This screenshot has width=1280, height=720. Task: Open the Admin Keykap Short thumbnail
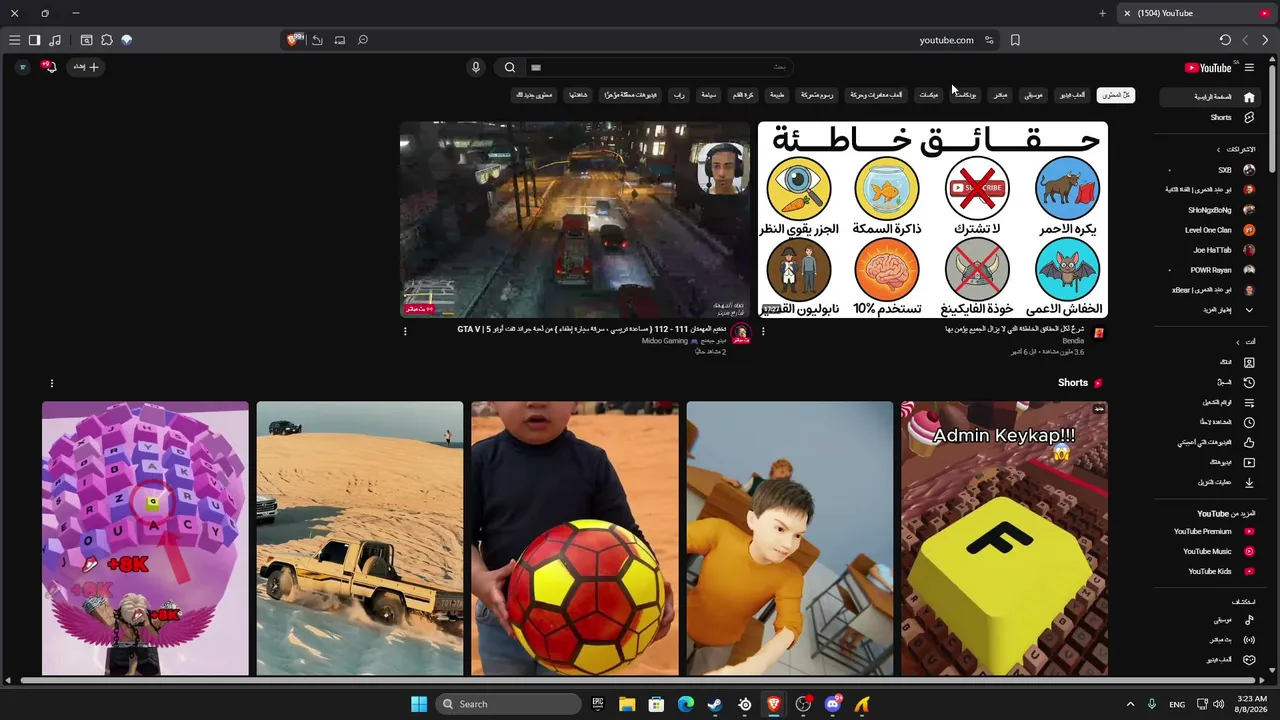[x=1004, y=538]
